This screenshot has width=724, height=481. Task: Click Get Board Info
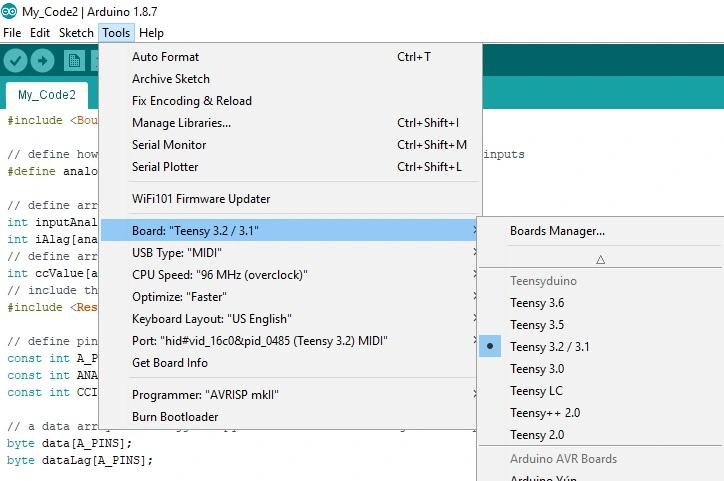coord(170,363)
